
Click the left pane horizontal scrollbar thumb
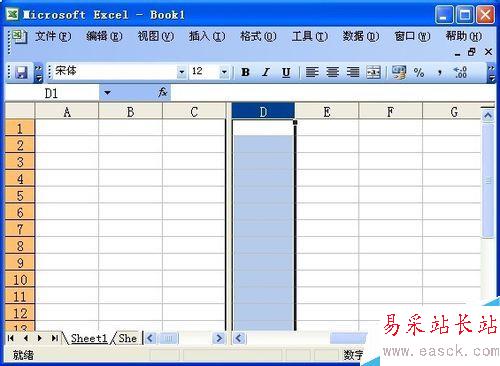(x=169, y=339)
